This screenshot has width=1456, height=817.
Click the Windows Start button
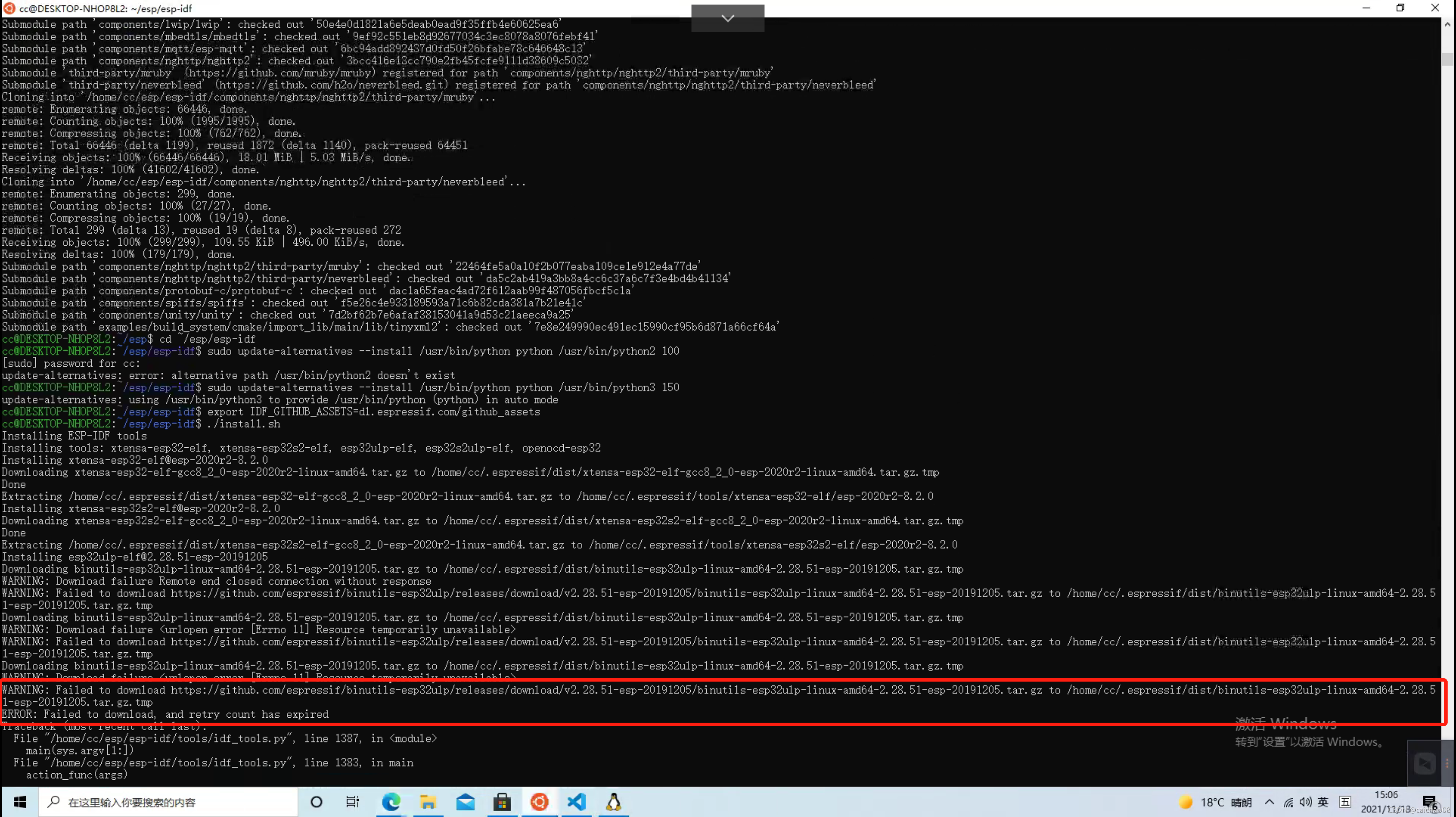[x=20, y=802]
